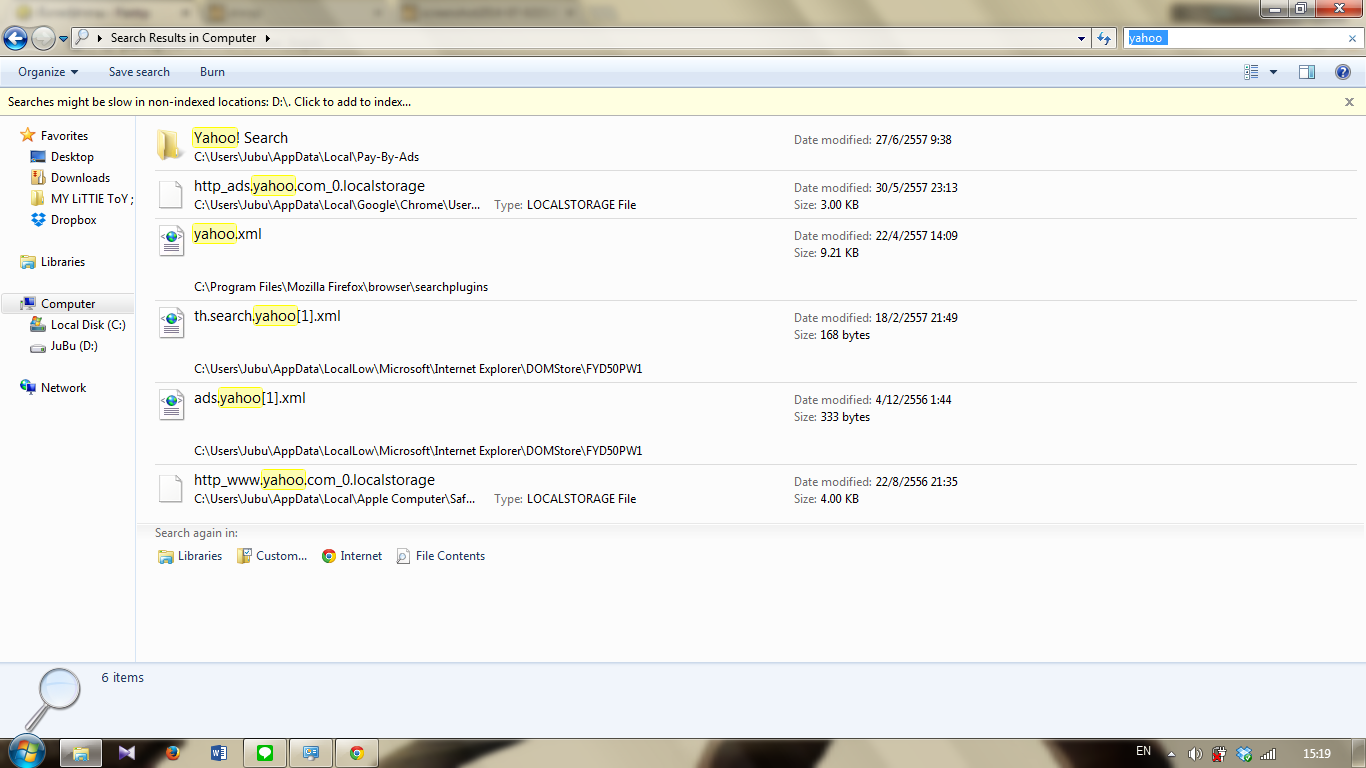1366x768 pixels.
Task: Click the http_ads.yahoo.com_0.localstorage file name
Action: (x=309, y=186)
